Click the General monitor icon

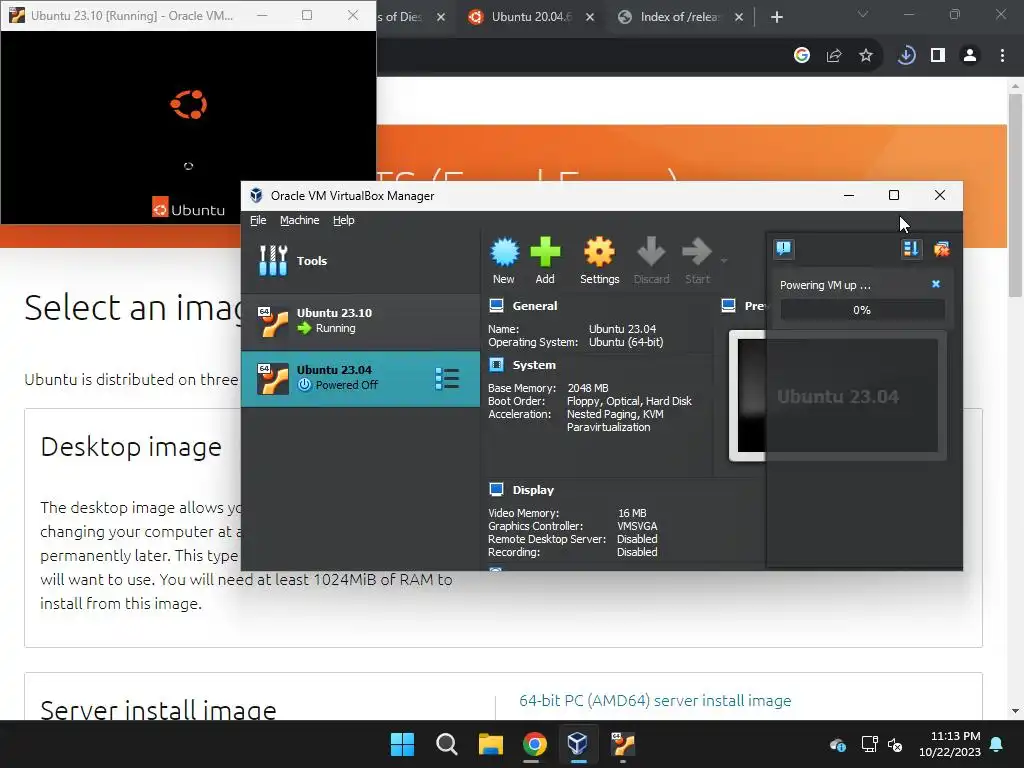click(496, 306)
